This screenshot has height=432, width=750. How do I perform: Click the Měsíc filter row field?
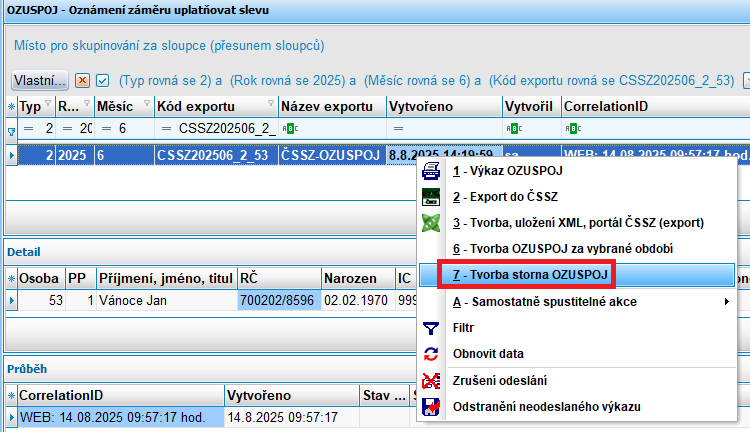(120, 128)
